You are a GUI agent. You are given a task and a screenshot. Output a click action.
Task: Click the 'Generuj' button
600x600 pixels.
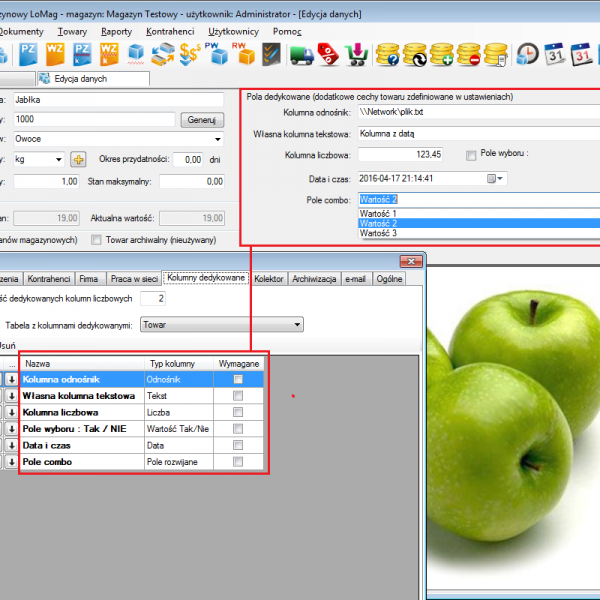[x=203, y=119]
